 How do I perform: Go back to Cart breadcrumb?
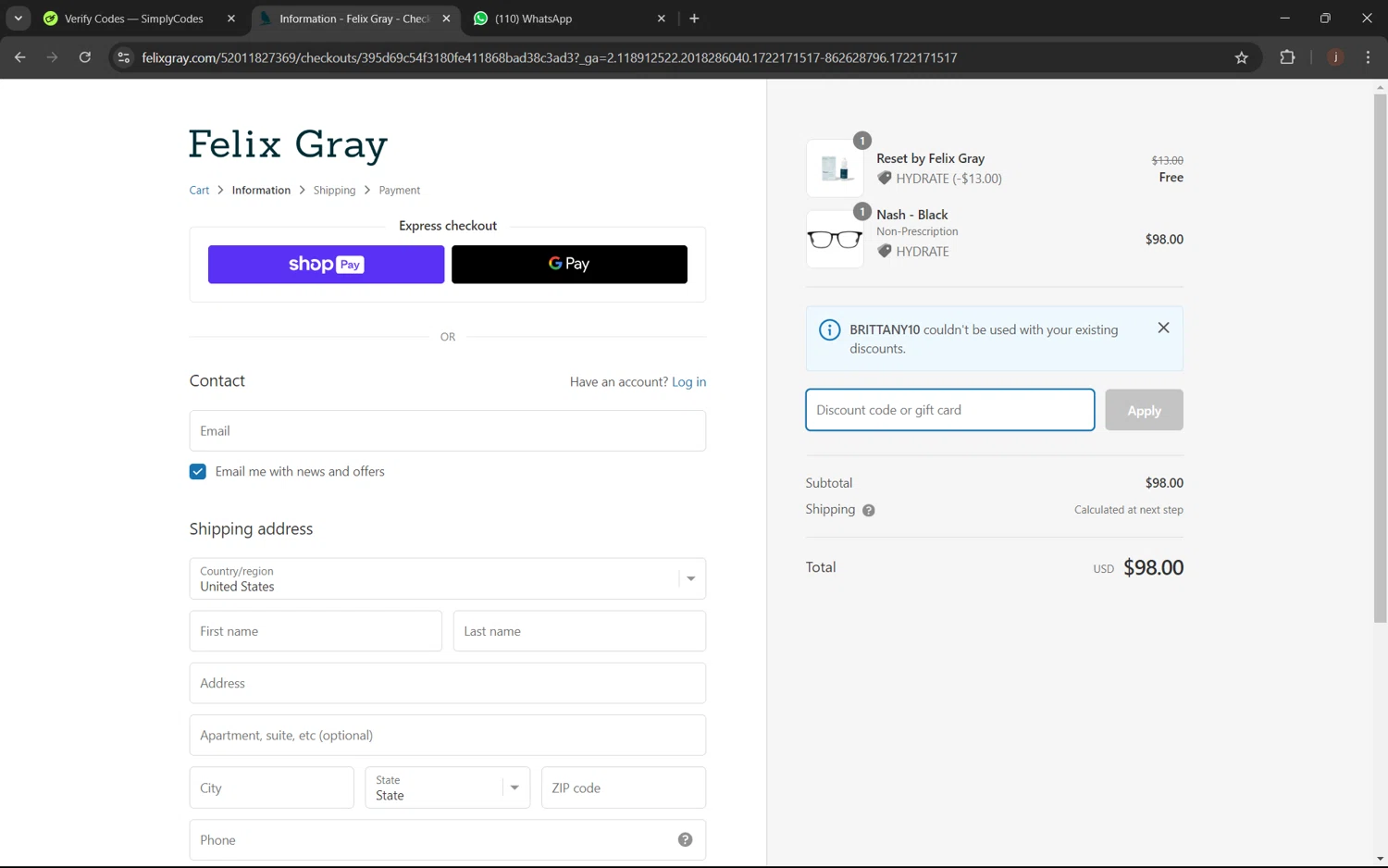point(199,190)
